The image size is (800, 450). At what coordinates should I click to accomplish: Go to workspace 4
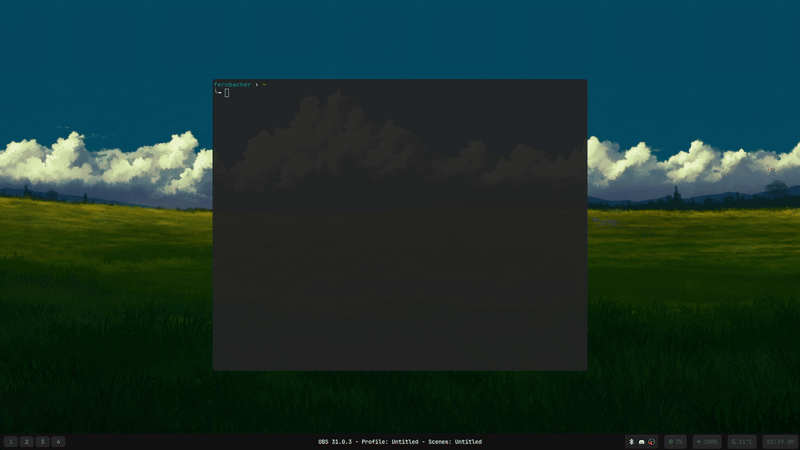[58, 441]
